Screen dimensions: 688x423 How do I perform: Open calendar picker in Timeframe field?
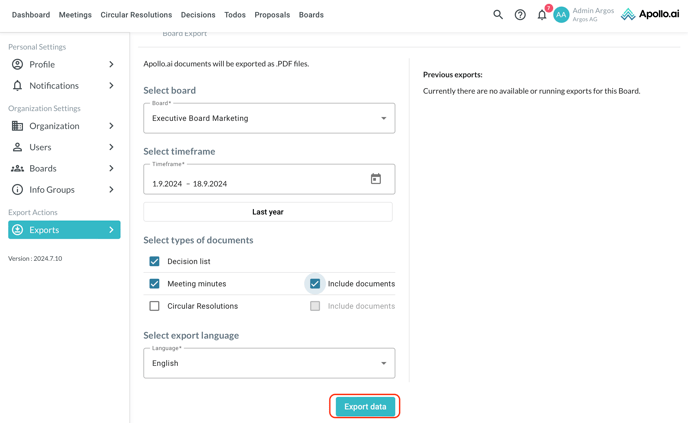376,179
